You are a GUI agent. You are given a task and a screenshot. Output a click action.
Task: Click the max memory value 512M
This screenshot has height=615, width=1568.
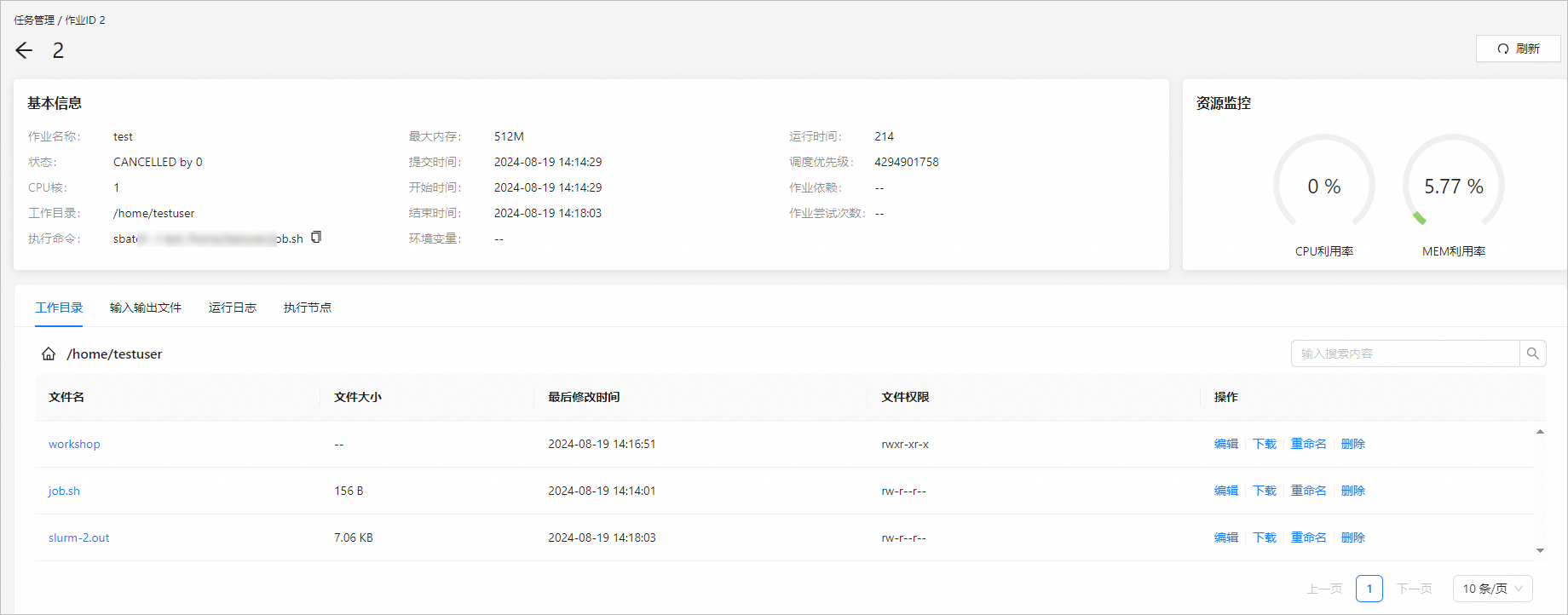point(509,136)
